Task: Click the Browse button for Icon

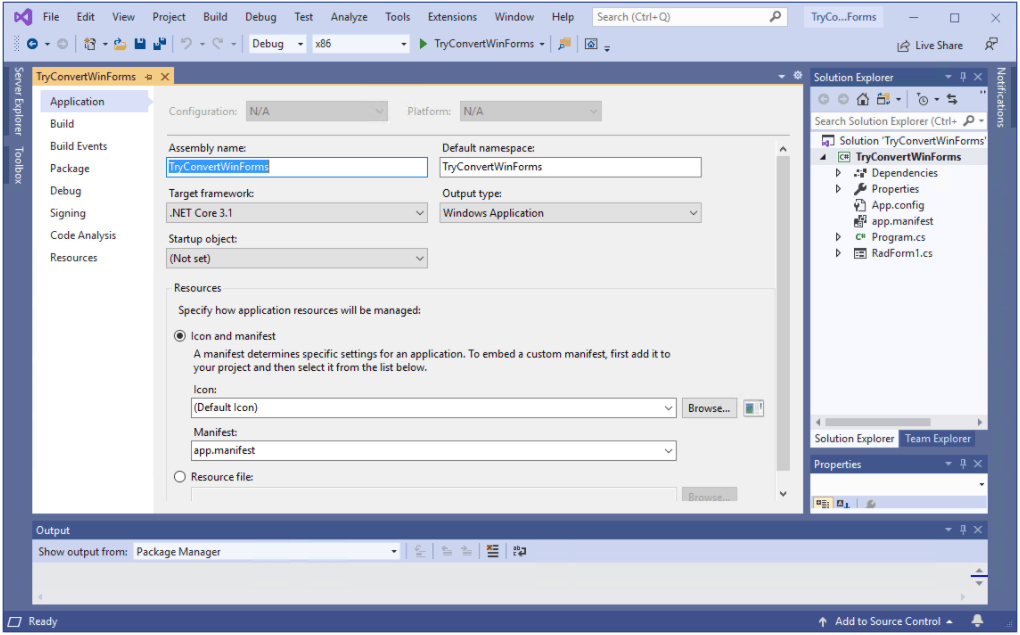Action: (x=709, y=408)
